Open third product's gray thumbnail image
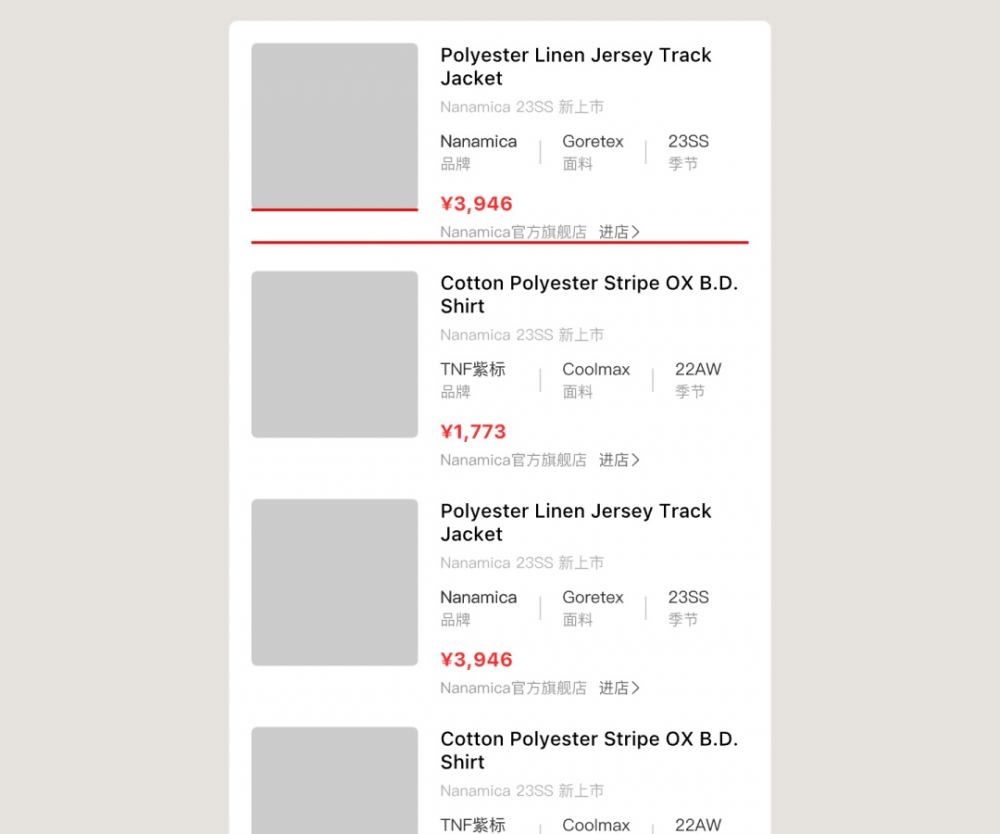This screenshot has width=1000, height=834. [334, 582]
